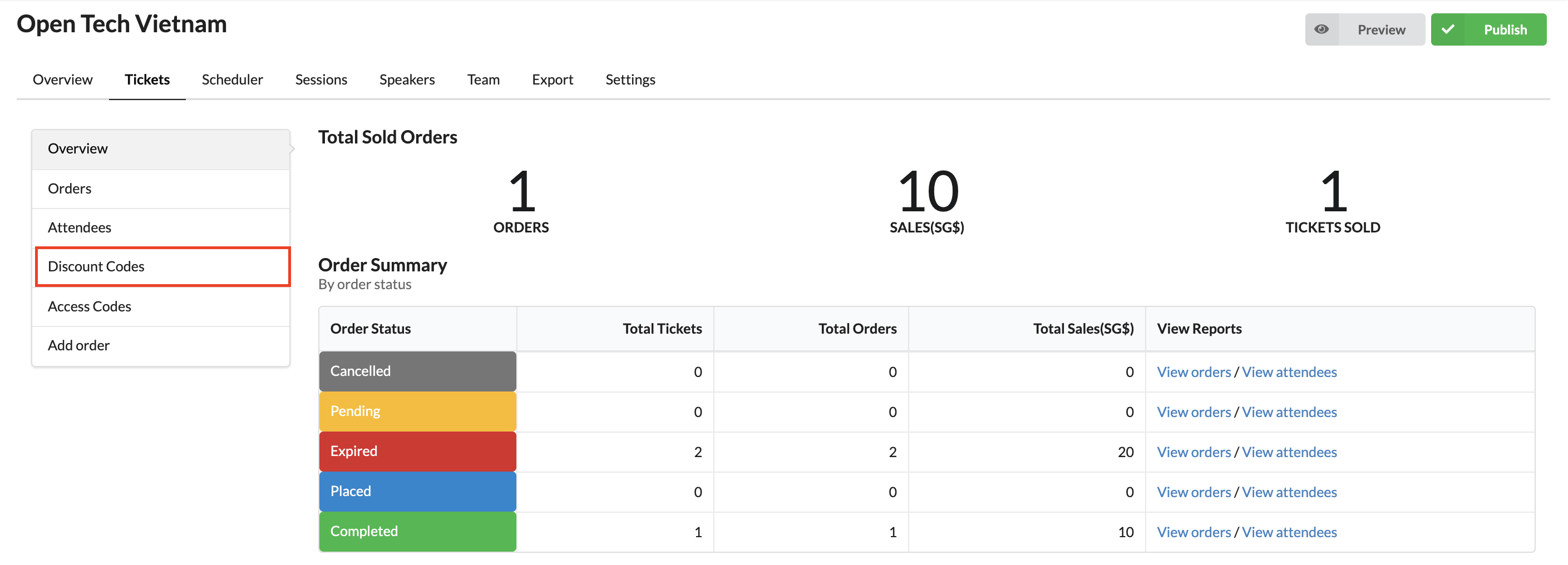View orders for Expired status
The image size is (1568, 565).
tap(1193, 453)
